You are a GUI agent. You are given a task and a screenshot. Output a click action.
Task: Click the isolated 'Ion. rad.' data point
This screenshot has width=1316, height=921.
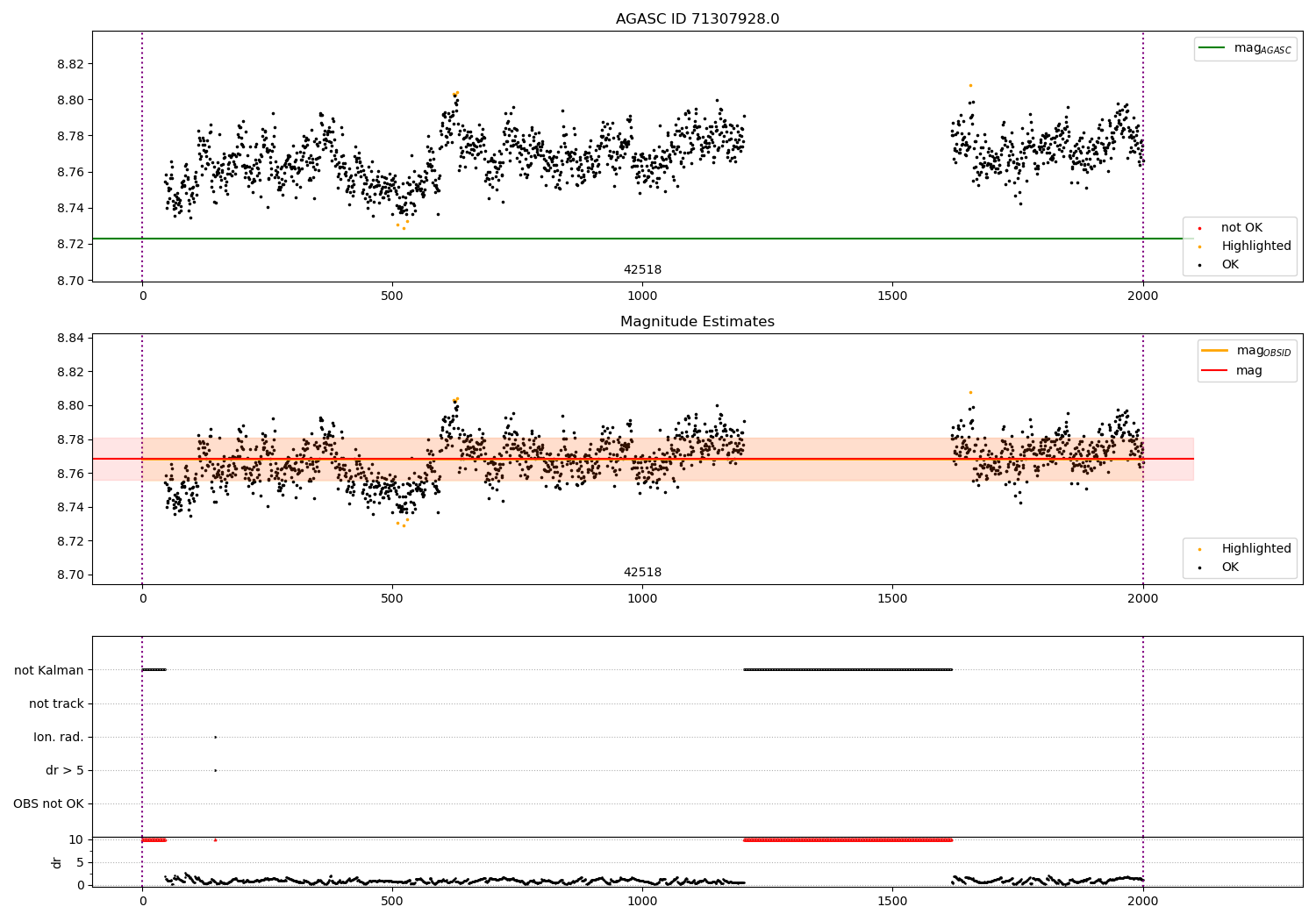[x=215, y=737]
